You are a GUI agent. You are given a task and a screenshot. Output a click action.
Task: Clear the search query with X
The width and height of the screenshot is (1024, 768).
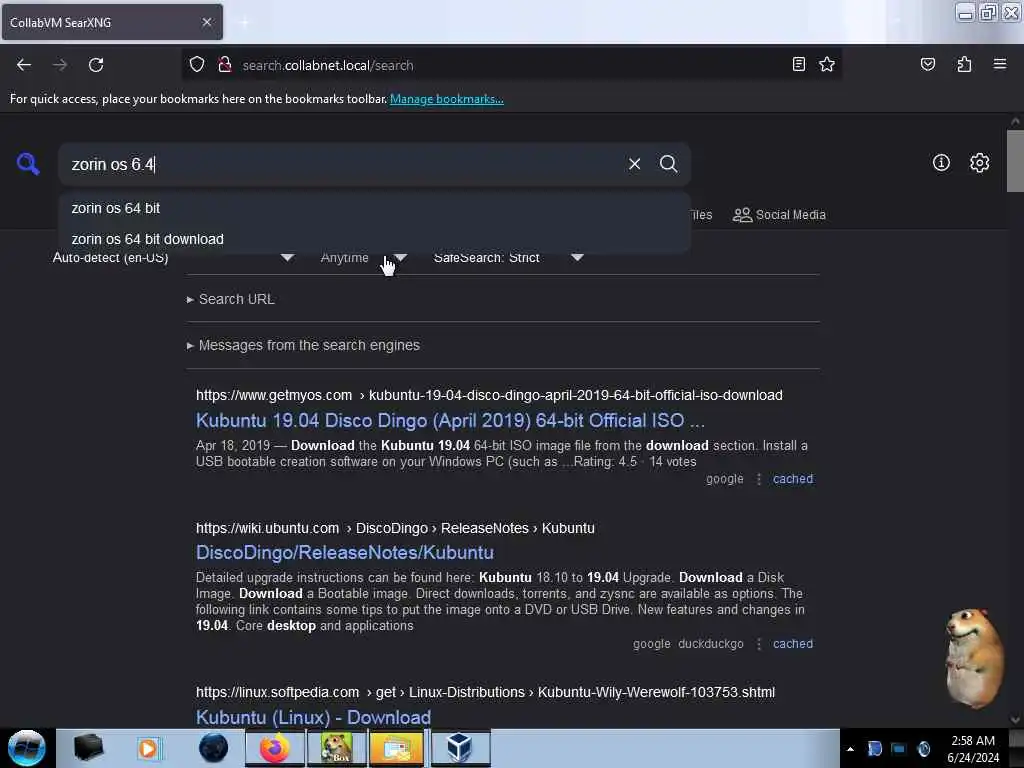(634, 164)
